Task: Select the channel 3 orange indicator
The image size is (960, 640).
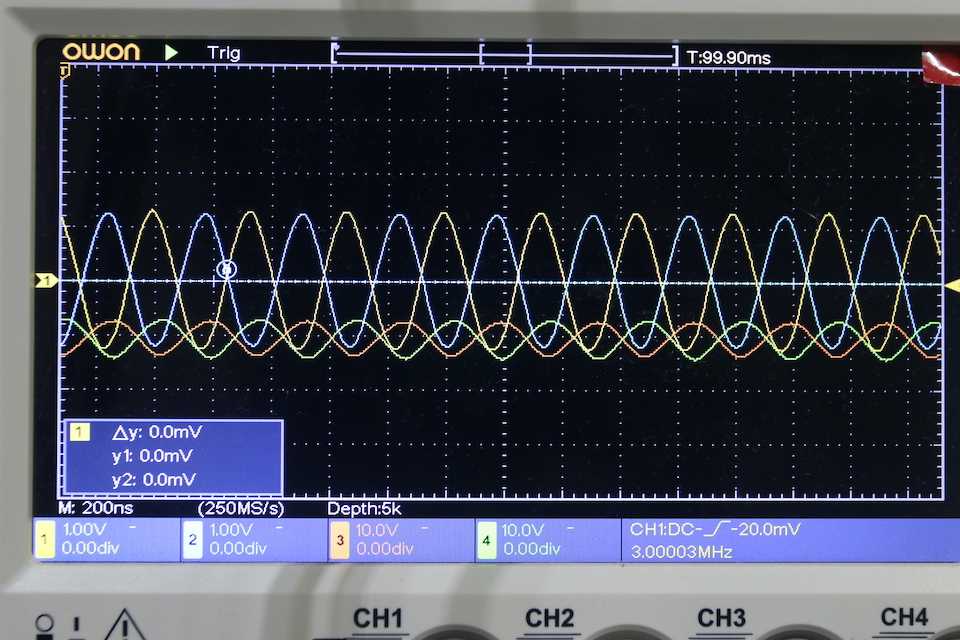Action: tap(340, 540)
